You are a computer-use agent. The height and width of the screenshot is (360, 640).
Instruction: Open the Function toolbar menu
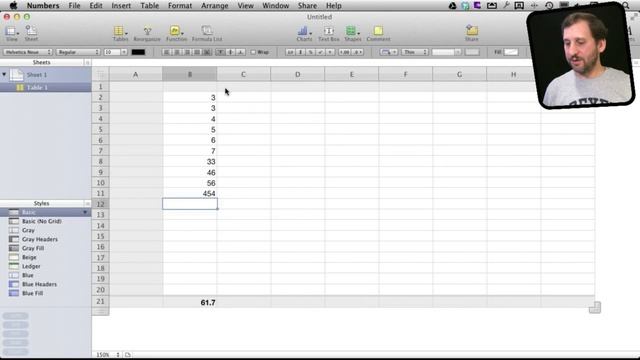(x=176, y=33)
